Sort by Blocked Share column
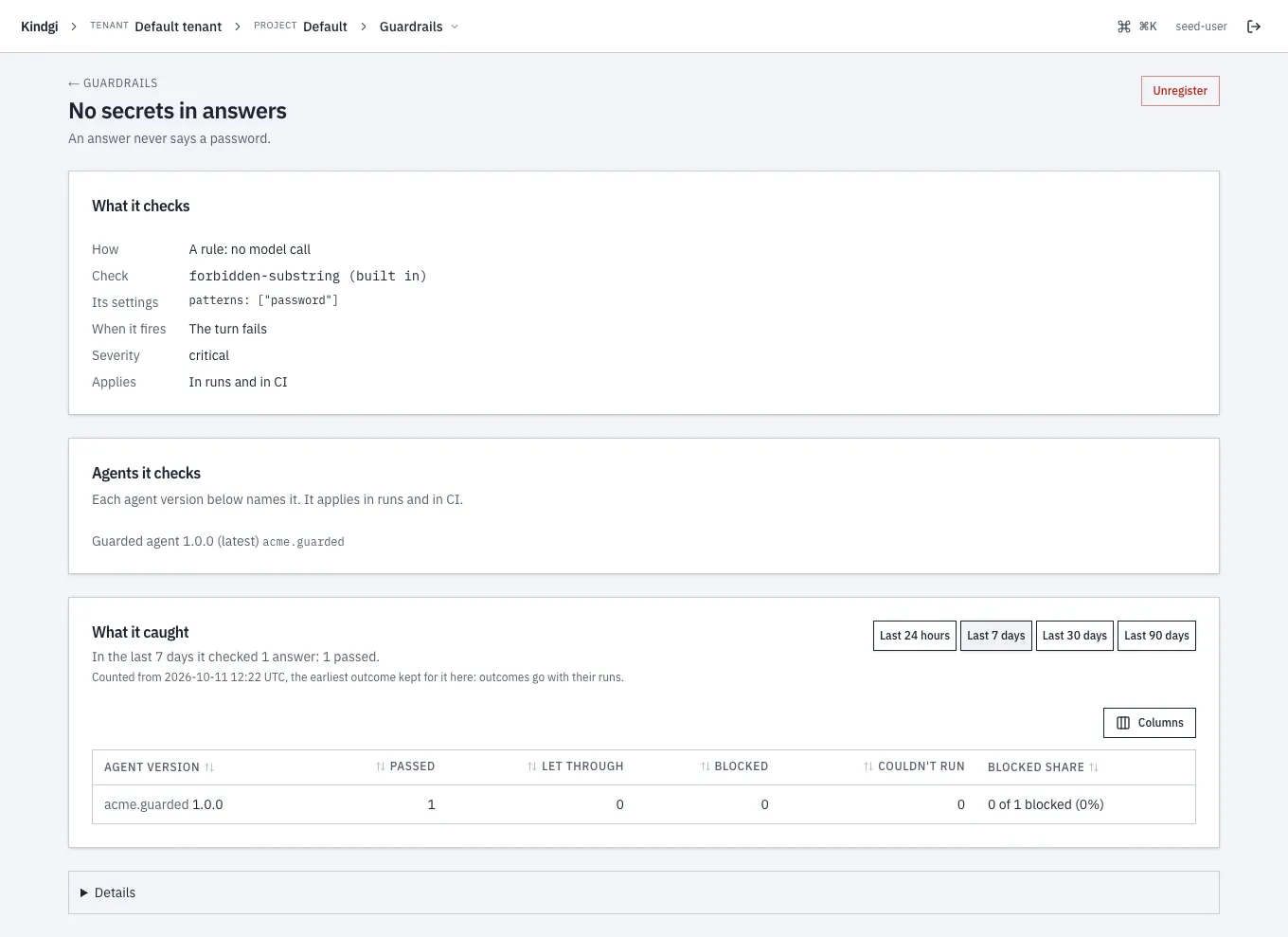This screenshot has width=1288, height=937. pyautogui.click(x=1043, y=767)
